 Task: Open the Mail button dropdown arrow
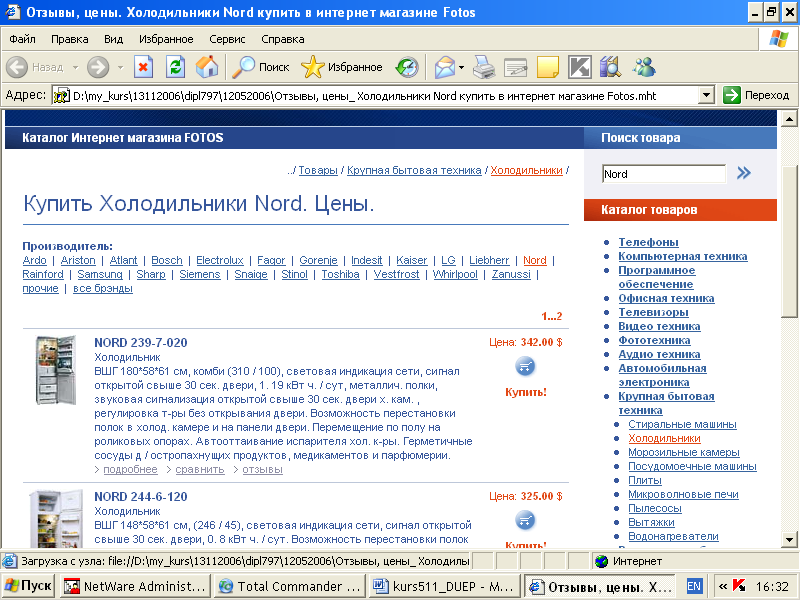461,67
